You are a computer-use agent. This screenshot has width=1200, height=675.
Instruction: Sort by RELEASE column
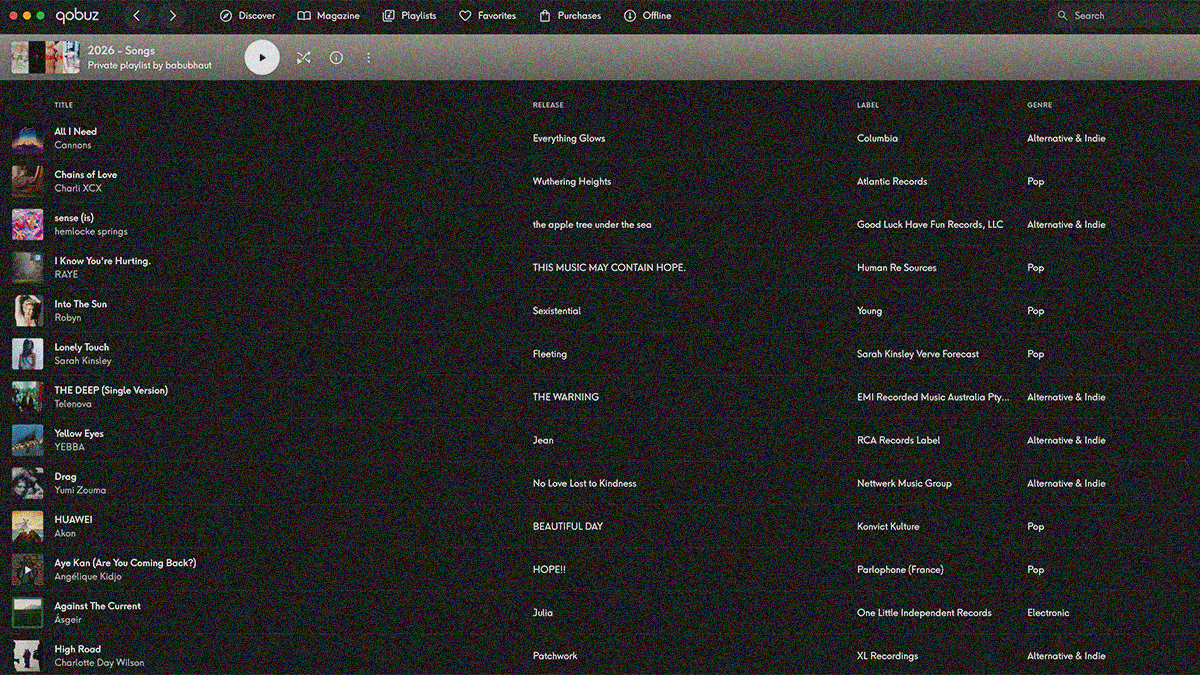coord(548,105)
